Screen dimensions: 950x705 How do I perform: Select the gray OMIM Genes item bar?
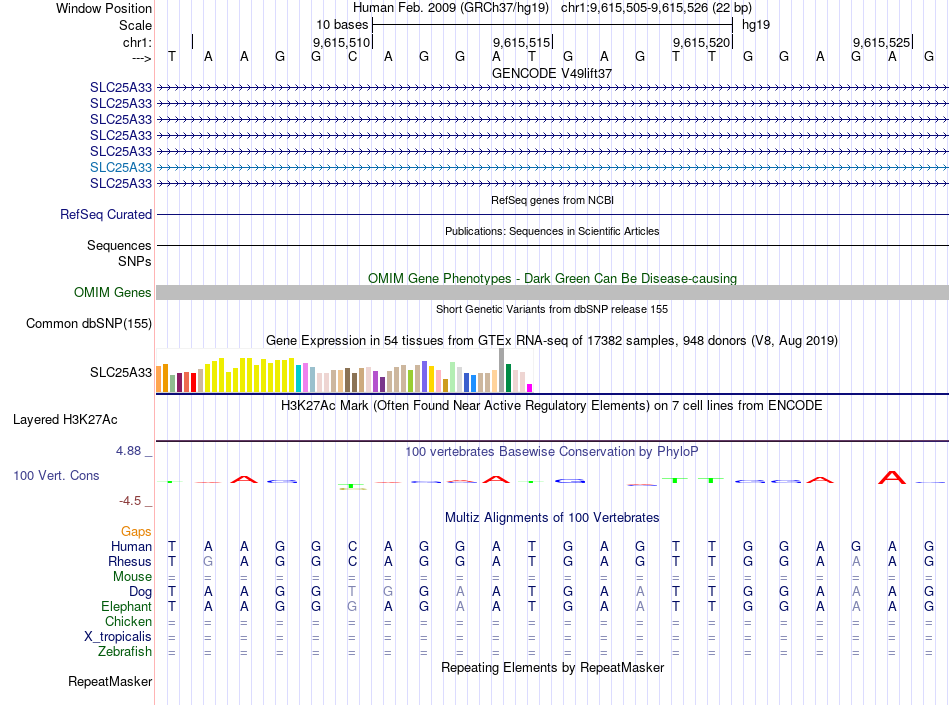pos(553,293)
